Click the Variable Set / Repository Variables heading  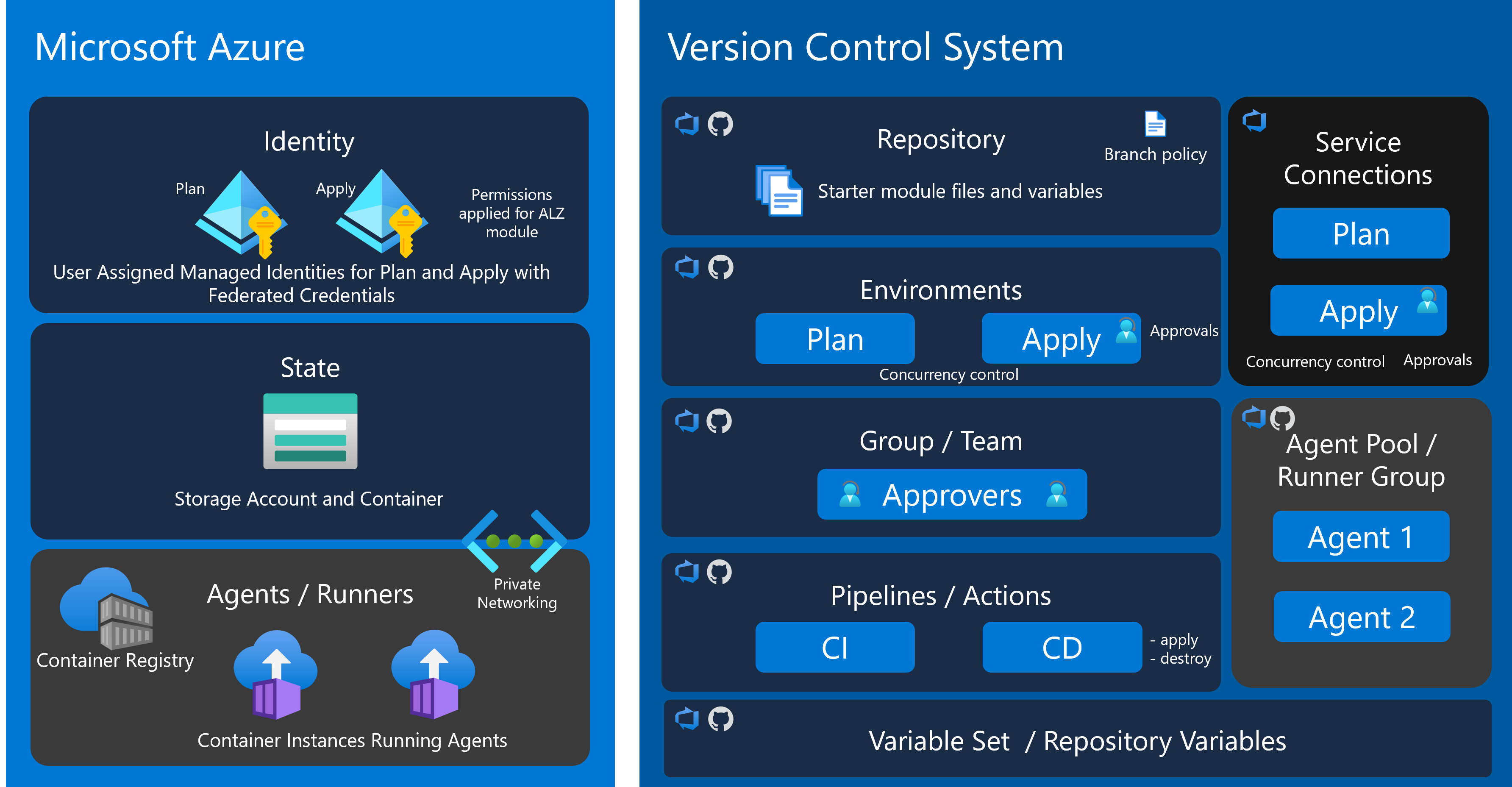[x=1076, y=741]
